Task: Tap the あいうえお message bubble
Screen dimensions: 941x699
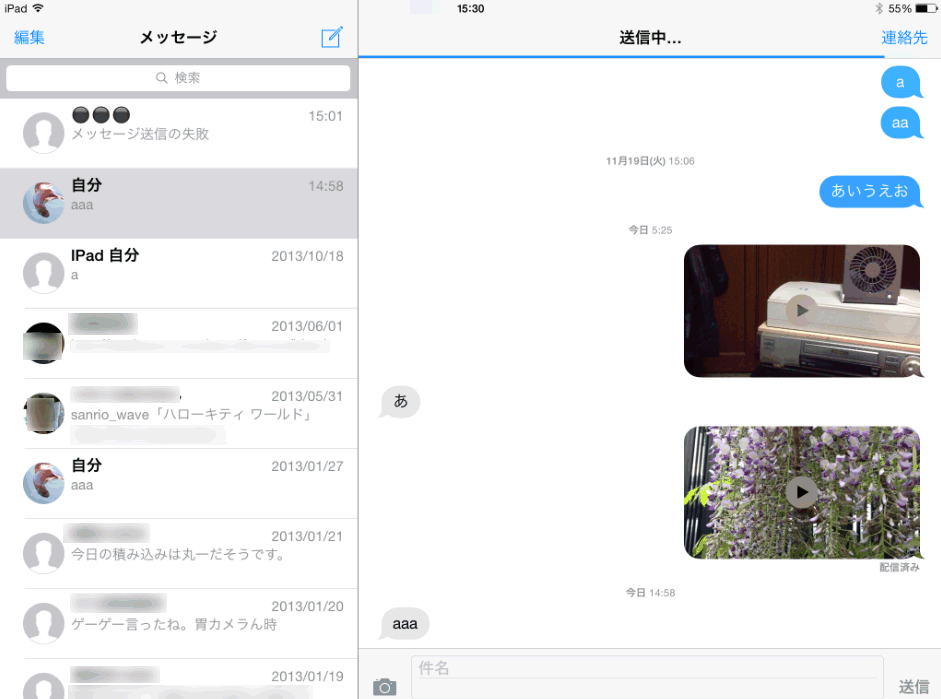Action: point(869,191)
